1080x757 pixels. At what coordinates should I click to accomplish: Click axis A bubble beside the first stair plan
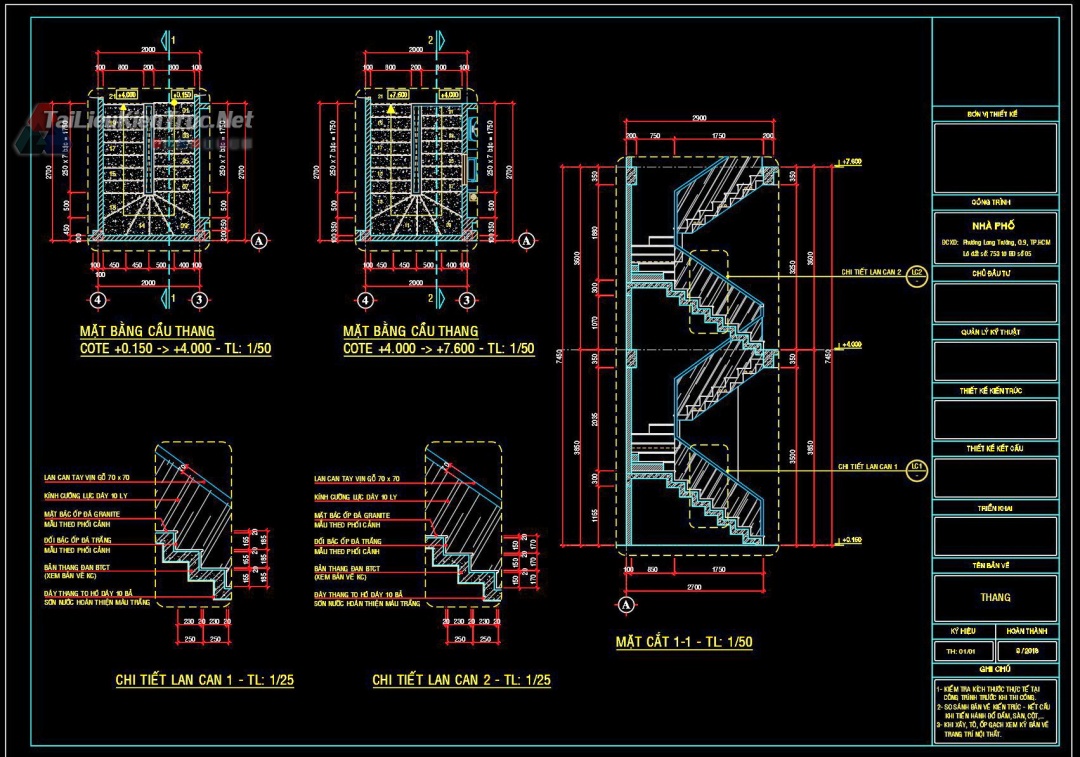259,240
